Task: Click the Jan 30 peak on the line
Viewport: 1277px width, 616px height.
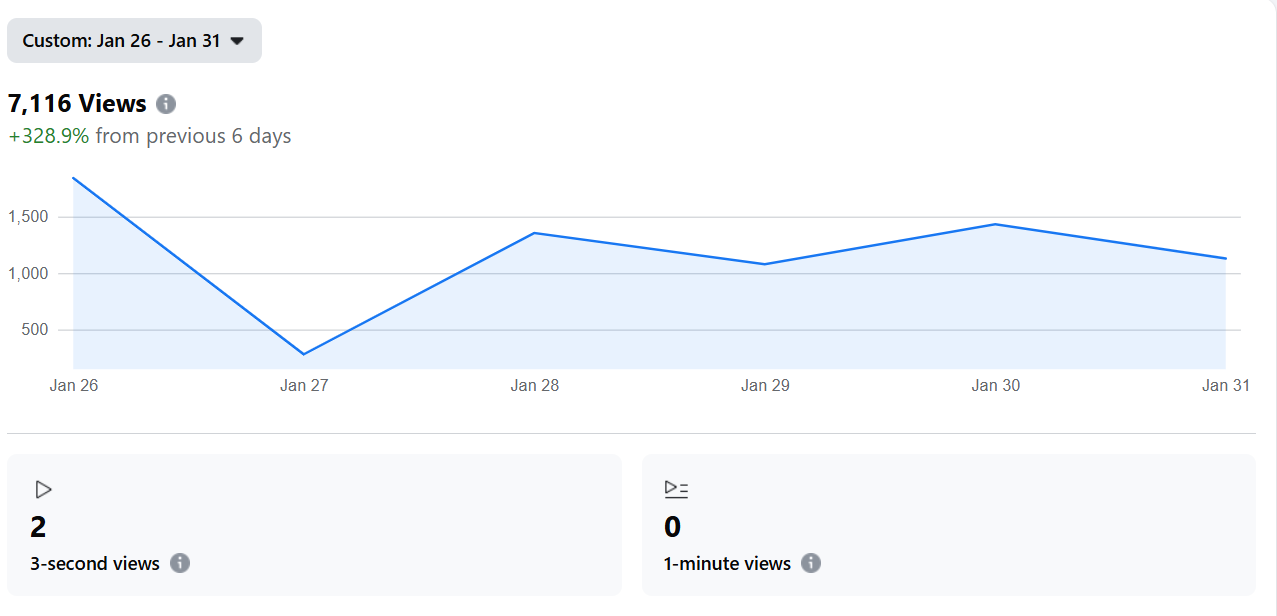Action: tap(996, 224)
